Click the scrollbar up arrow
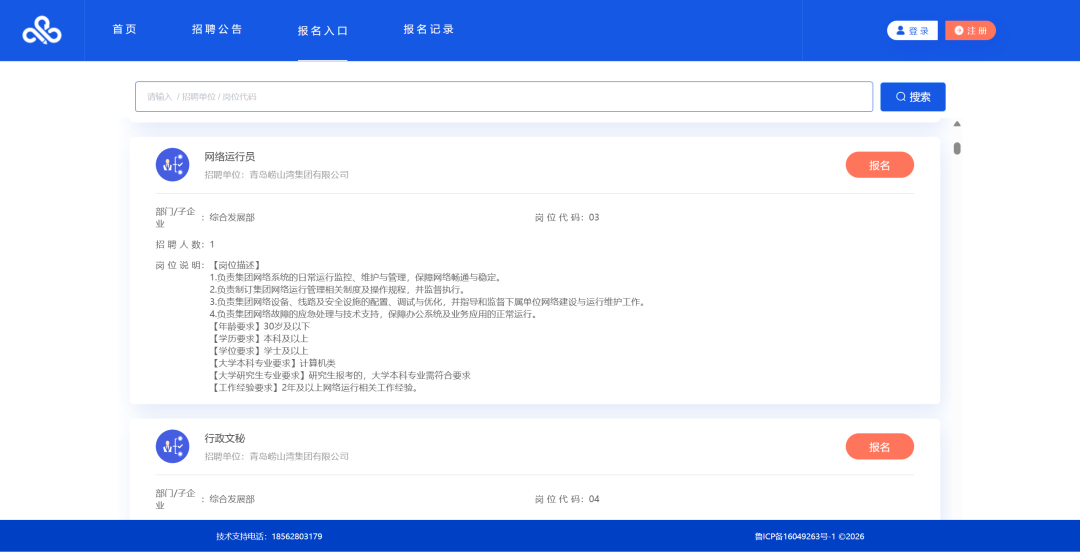 (x=957, y=124)
